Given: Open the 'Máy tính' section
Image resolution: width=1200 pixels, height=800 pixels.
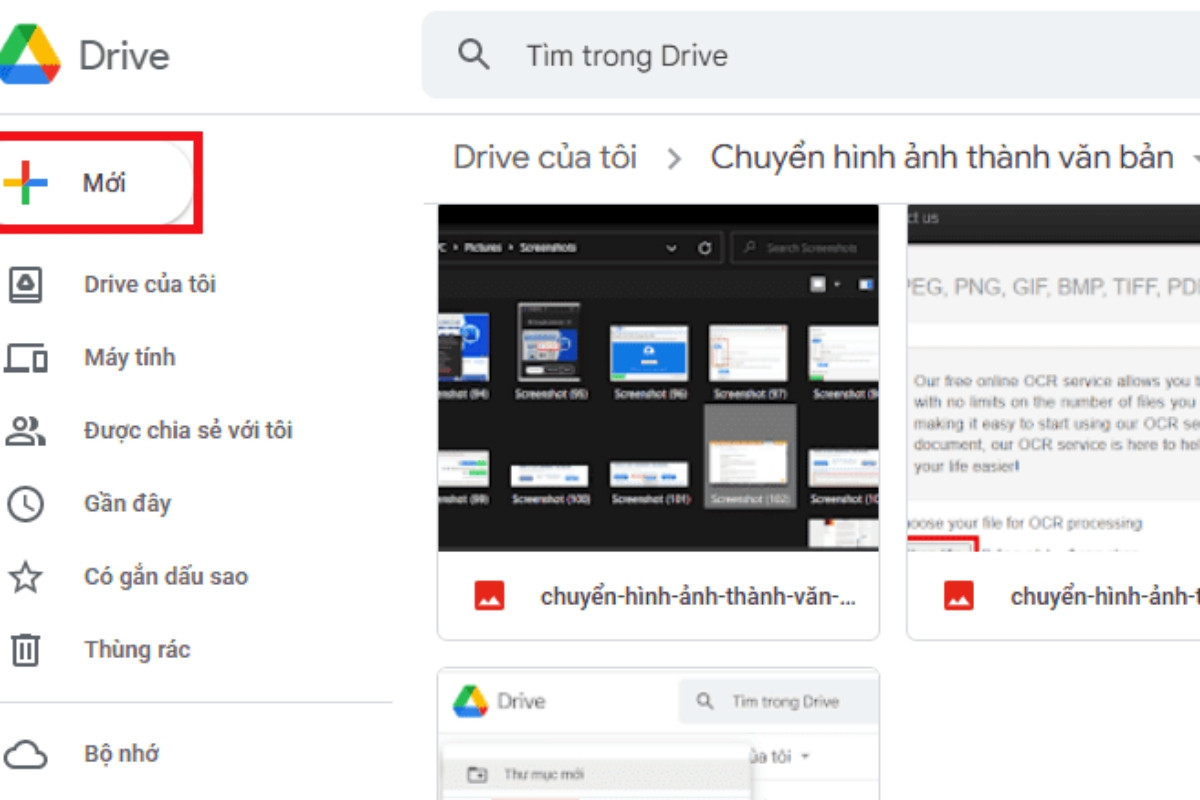Looking at the screenshot, I should point(130,357).
